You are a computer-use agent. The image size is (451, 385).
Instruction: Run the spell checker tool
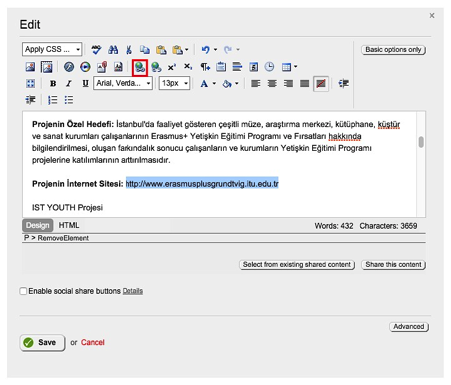pos(96,50)
